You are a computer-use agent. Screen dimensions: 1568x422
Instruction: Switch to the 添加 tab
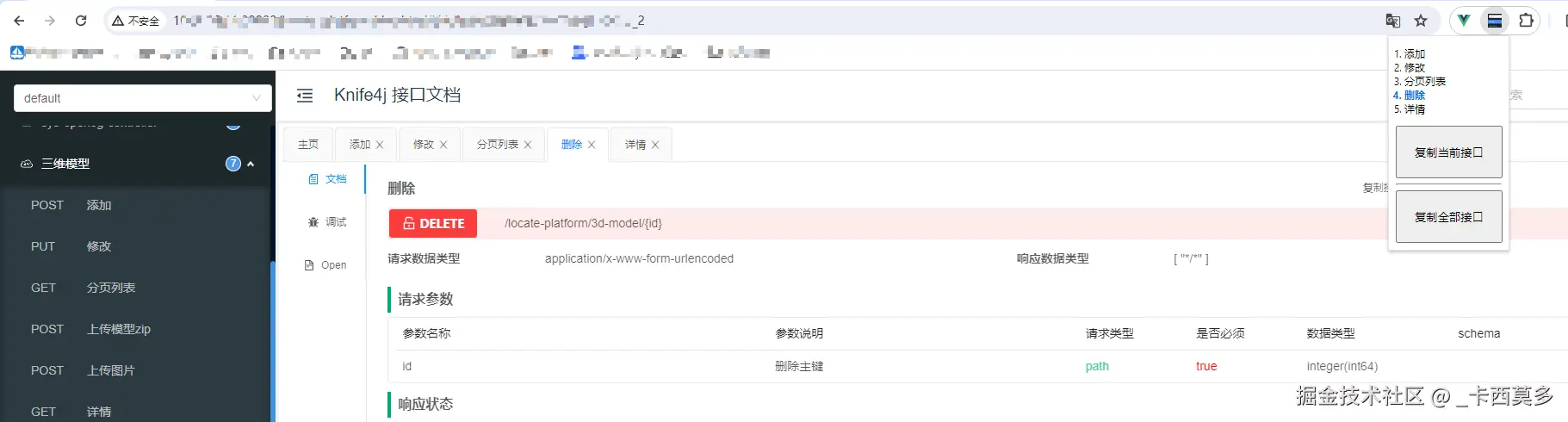[360, 145]
